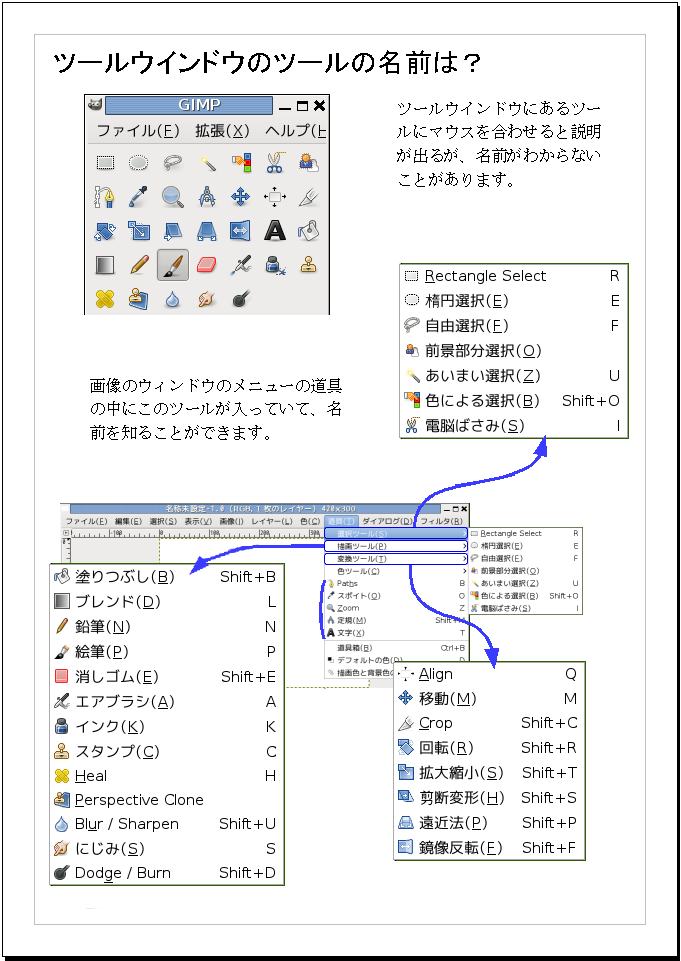Expand the 描画ツール(P) submenu

[x=396, y=546]
